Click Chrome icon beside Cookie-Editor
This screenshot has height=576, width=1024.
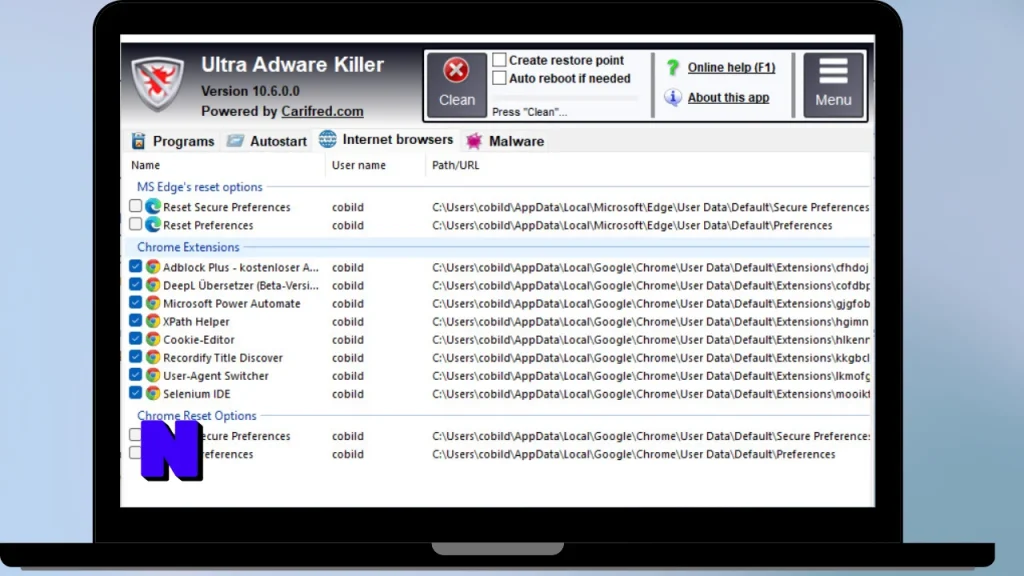[153, 340]
